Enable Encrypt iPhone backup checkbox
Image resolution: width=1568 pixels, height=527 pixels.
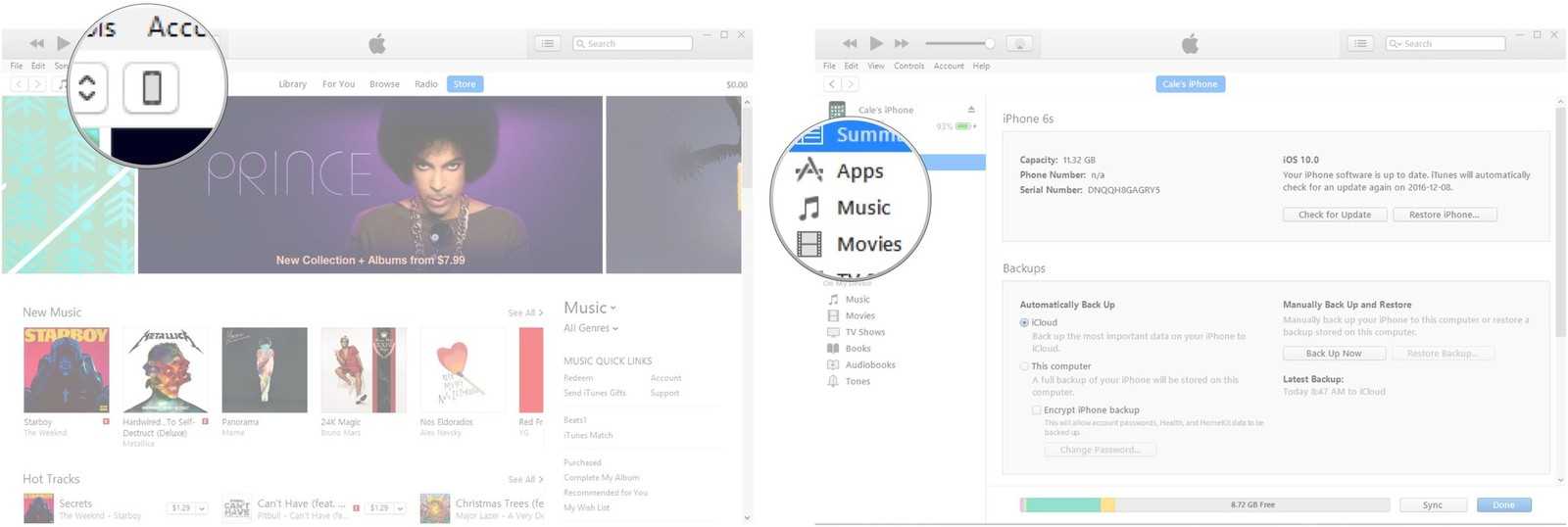click(1036, 410)
